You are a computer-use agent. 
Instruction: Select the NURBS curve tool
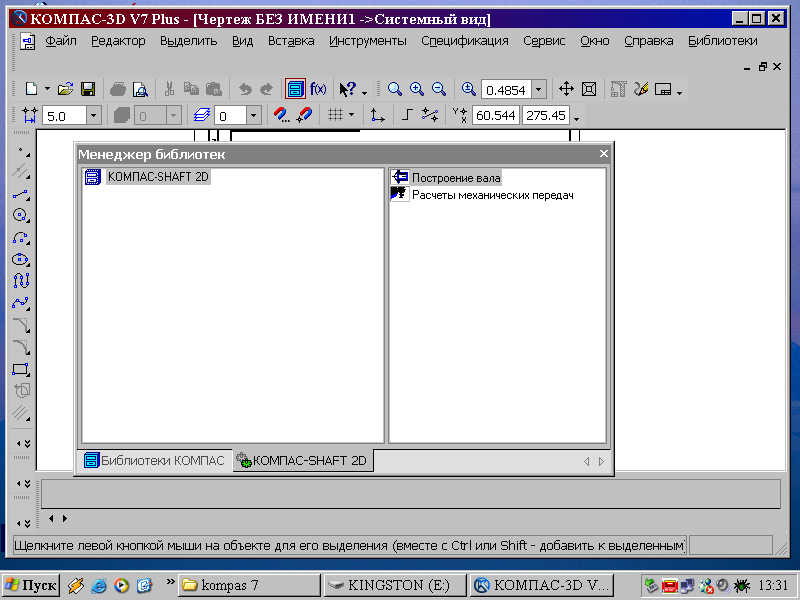[21, 281]
